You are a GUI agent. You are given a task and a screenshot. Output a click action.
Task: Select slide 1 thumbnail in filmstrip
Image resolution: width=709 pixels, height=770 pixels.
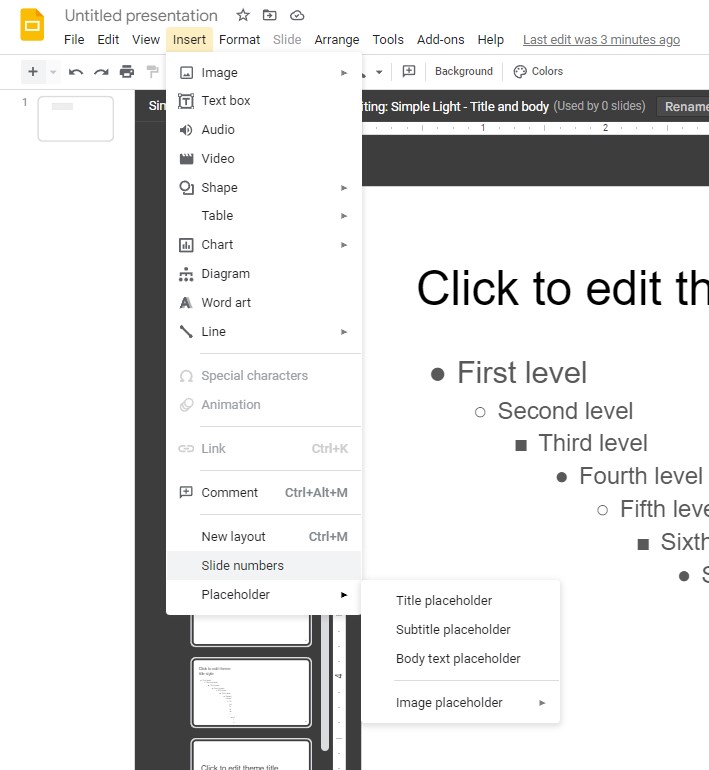pyautogui.click(x=76, y=119)
